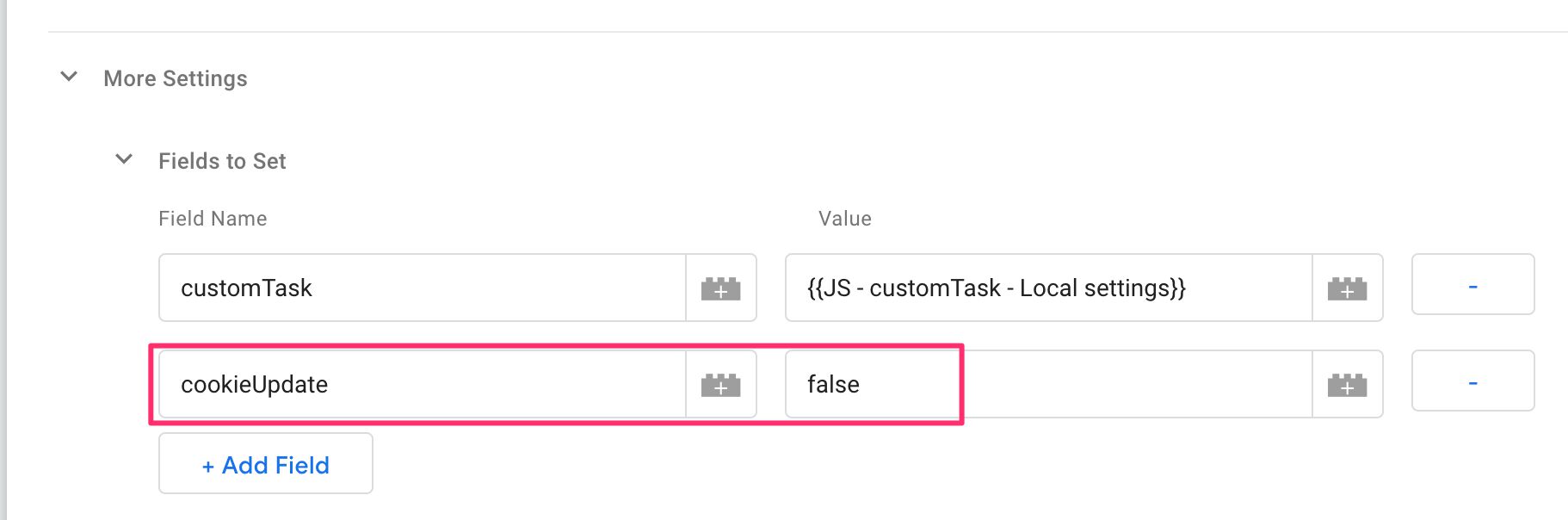This screenshot has width=1568, height=520.
Task: Open variable picker beside the false value
Action: click(x=1348, y=385)
